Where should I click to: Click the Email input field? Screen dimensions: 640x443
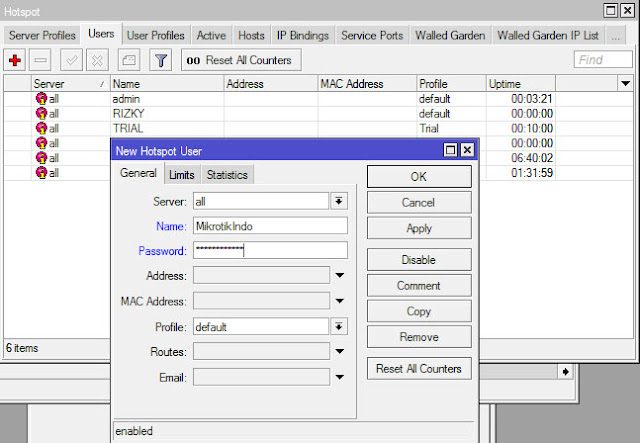[261, 377]
